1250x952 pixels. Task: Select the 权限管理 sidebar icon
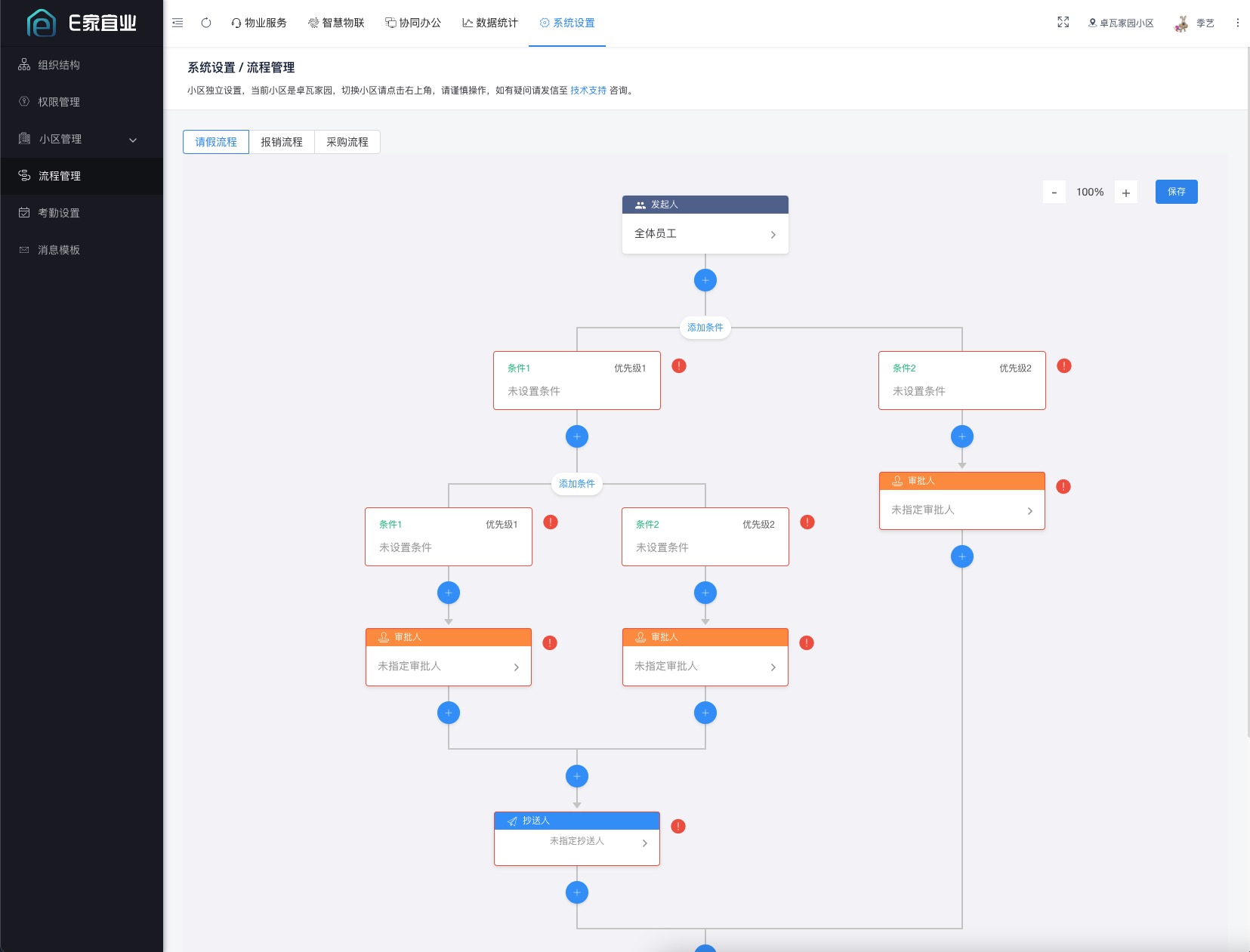coord(22,102)
